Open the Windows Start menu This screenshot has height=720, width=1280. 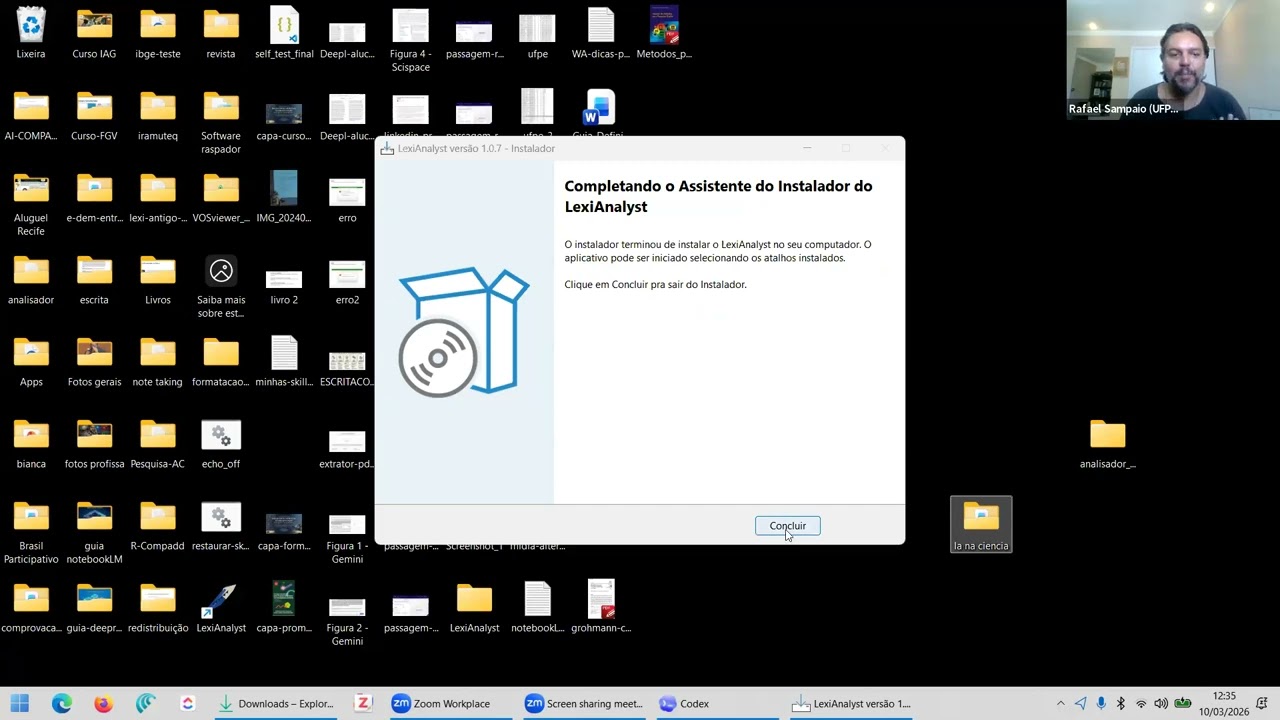coord(20,704)
